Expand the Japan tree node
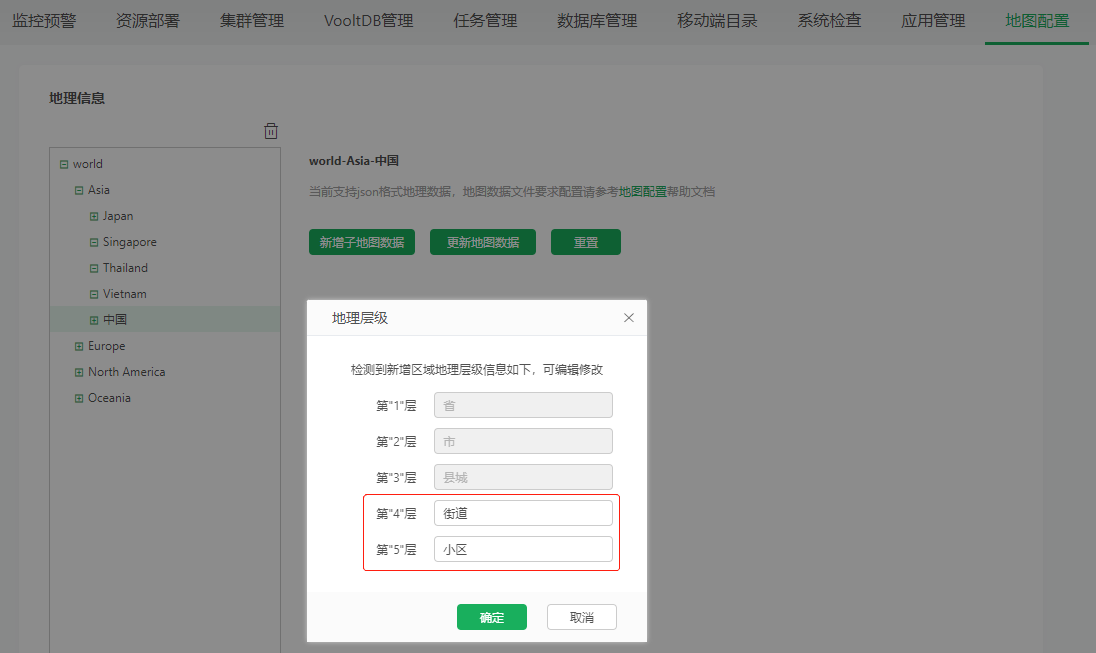Screen dimensions: 1096x653 94,216
